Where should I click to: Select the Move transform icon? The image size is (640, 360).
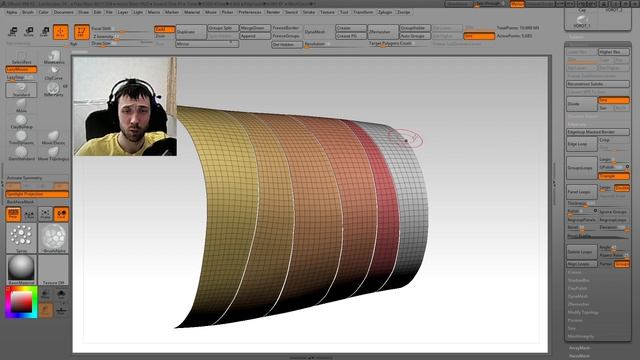tap(13, 31)
